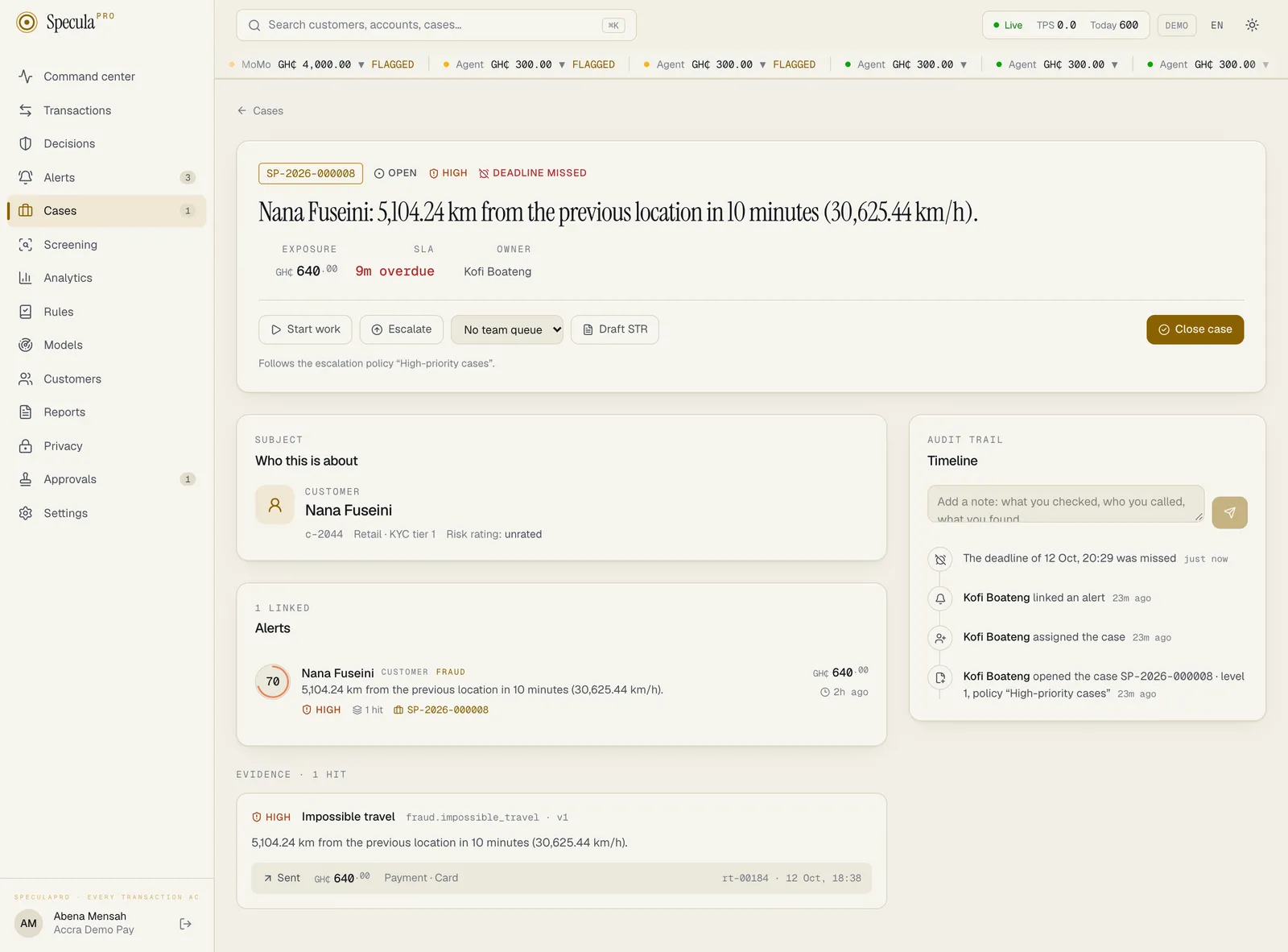Click the log out icon beside Abena Mensah

[x=186, y=924]
